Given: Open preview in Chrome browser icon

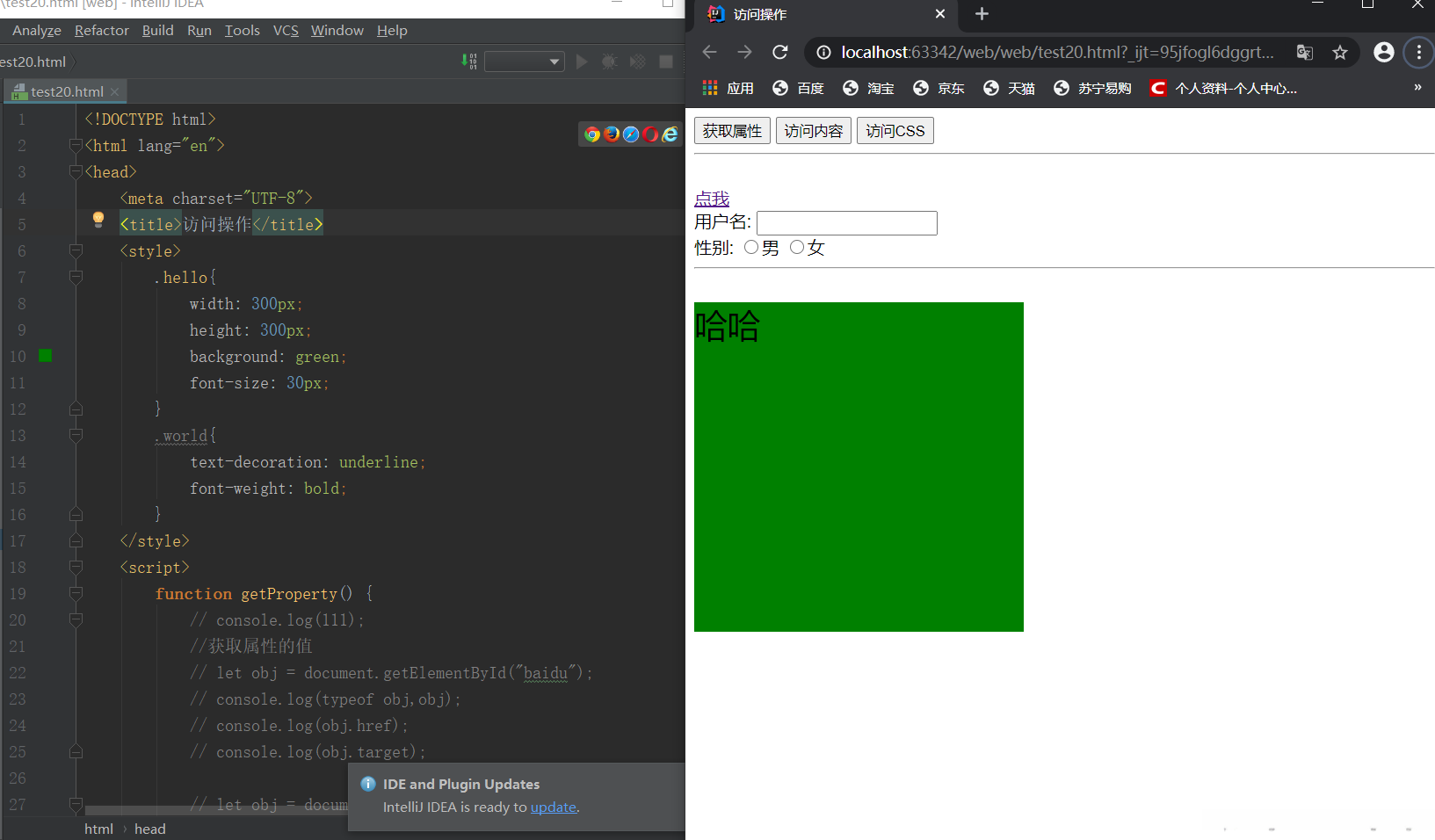Looking at the screenshot, I should coord(592,134).
